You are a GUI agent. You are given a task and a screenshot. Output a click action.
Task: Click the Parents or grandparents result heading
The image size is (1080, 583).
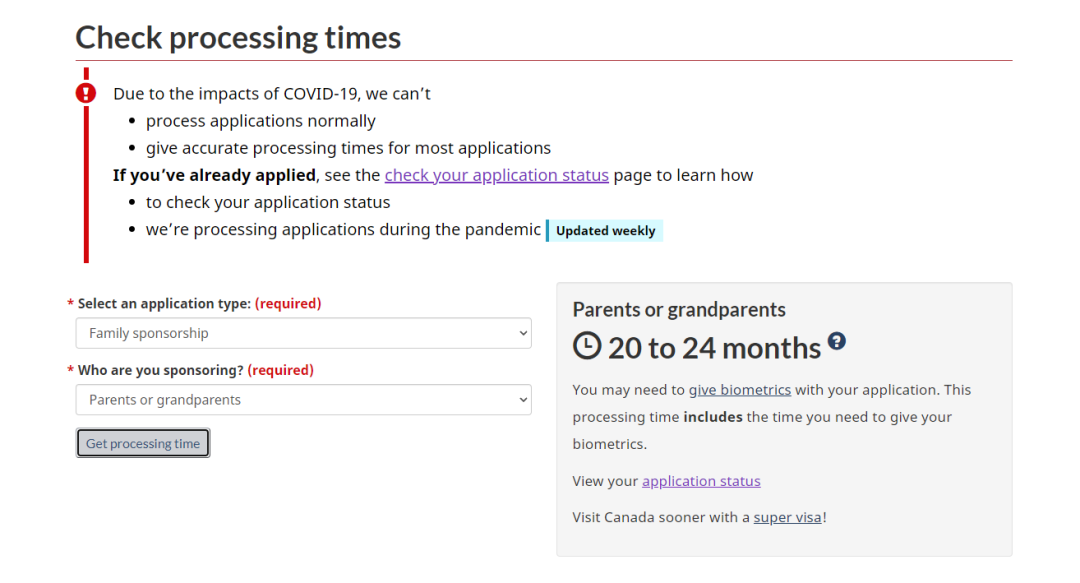point(679,309)
